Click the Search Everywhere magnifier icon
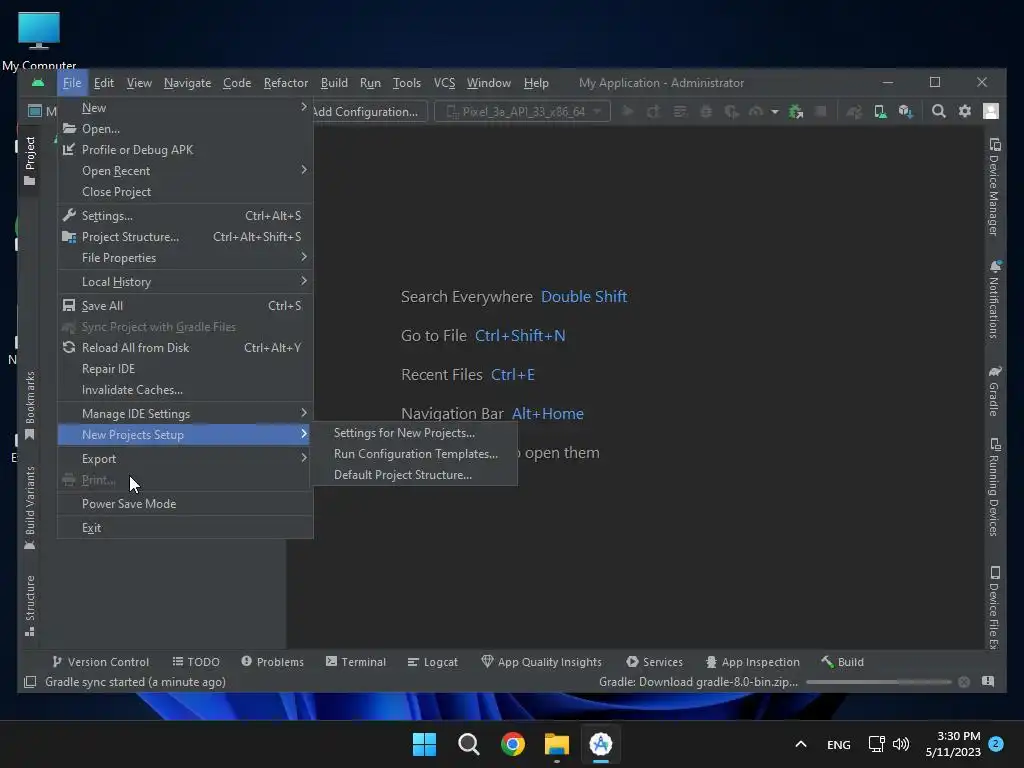1024x768 pixels. click(938, 112)
